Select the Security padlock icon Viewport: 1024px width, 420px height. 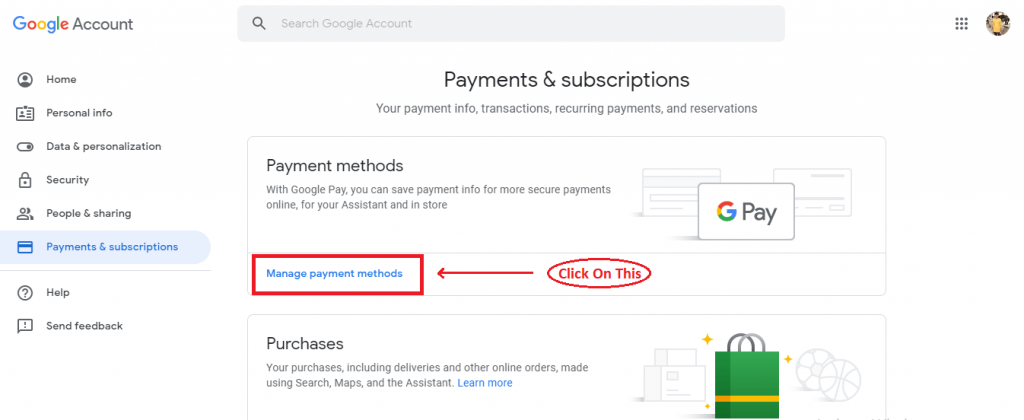(x=25, y=180)
